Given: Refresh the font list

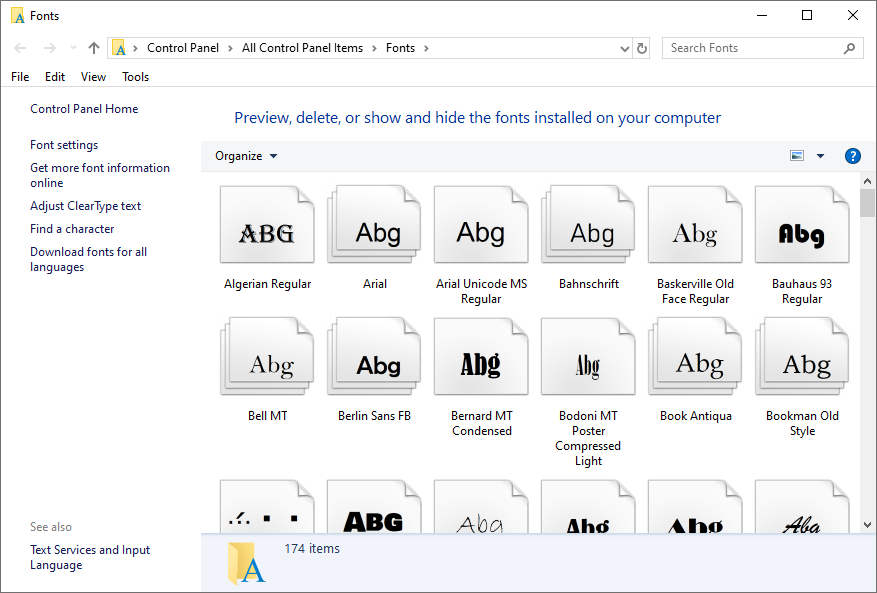Looking at the screenshot, I should (x=641, y=47).
